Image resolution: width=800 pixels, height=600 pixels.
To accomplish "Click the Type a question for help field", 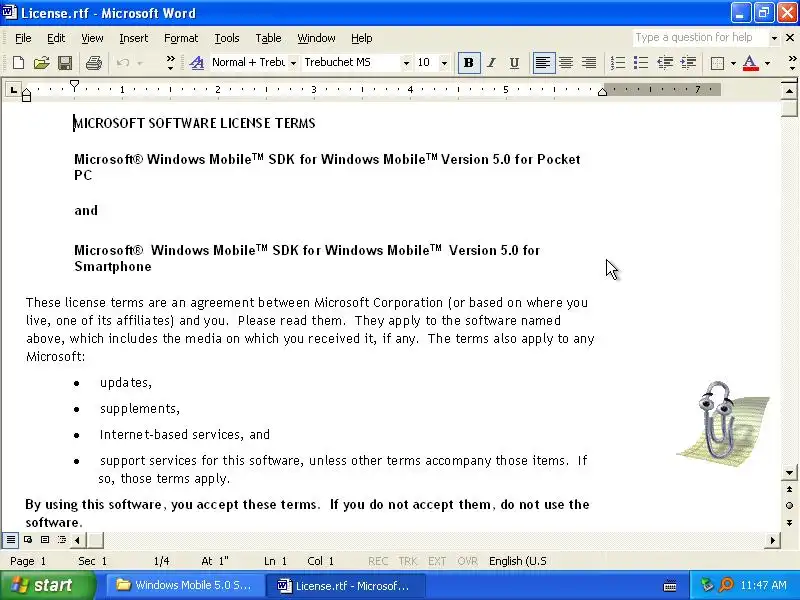I will click(701, 38).
